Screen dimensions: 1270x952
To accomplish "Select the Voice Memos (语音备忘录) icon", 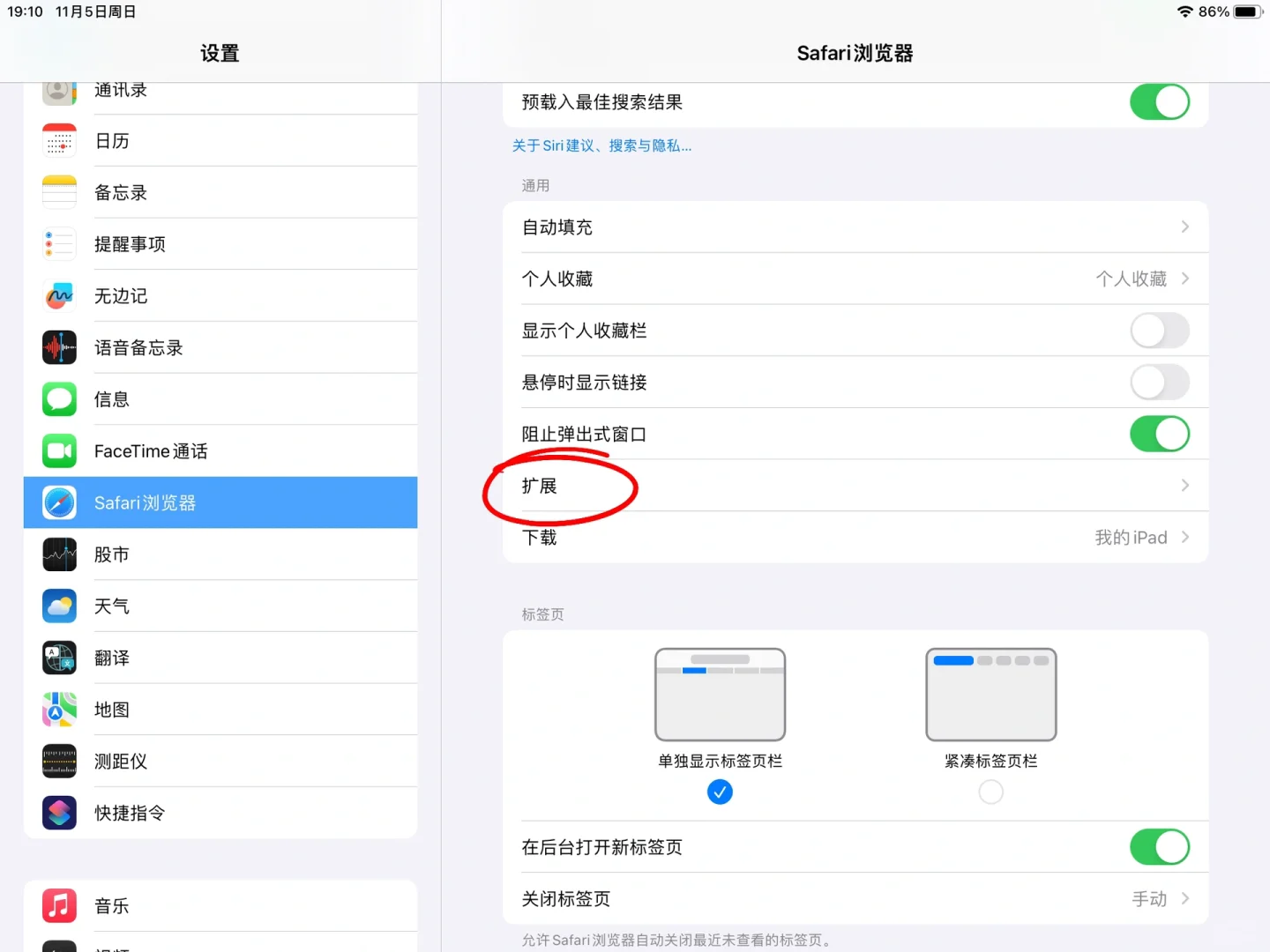I will (58, 347).
